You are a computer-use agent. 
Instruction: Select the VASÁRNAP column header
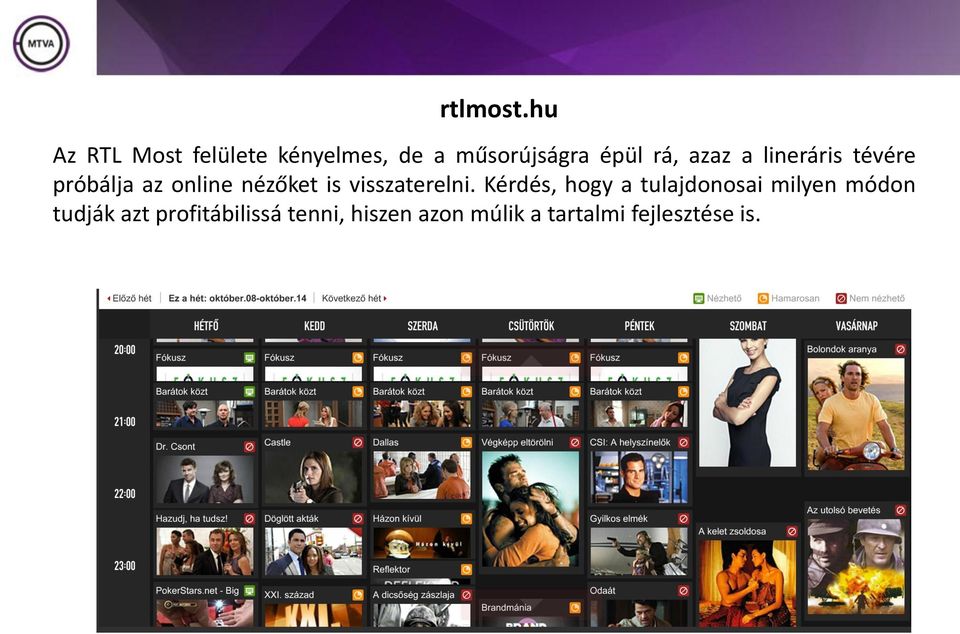856,326
